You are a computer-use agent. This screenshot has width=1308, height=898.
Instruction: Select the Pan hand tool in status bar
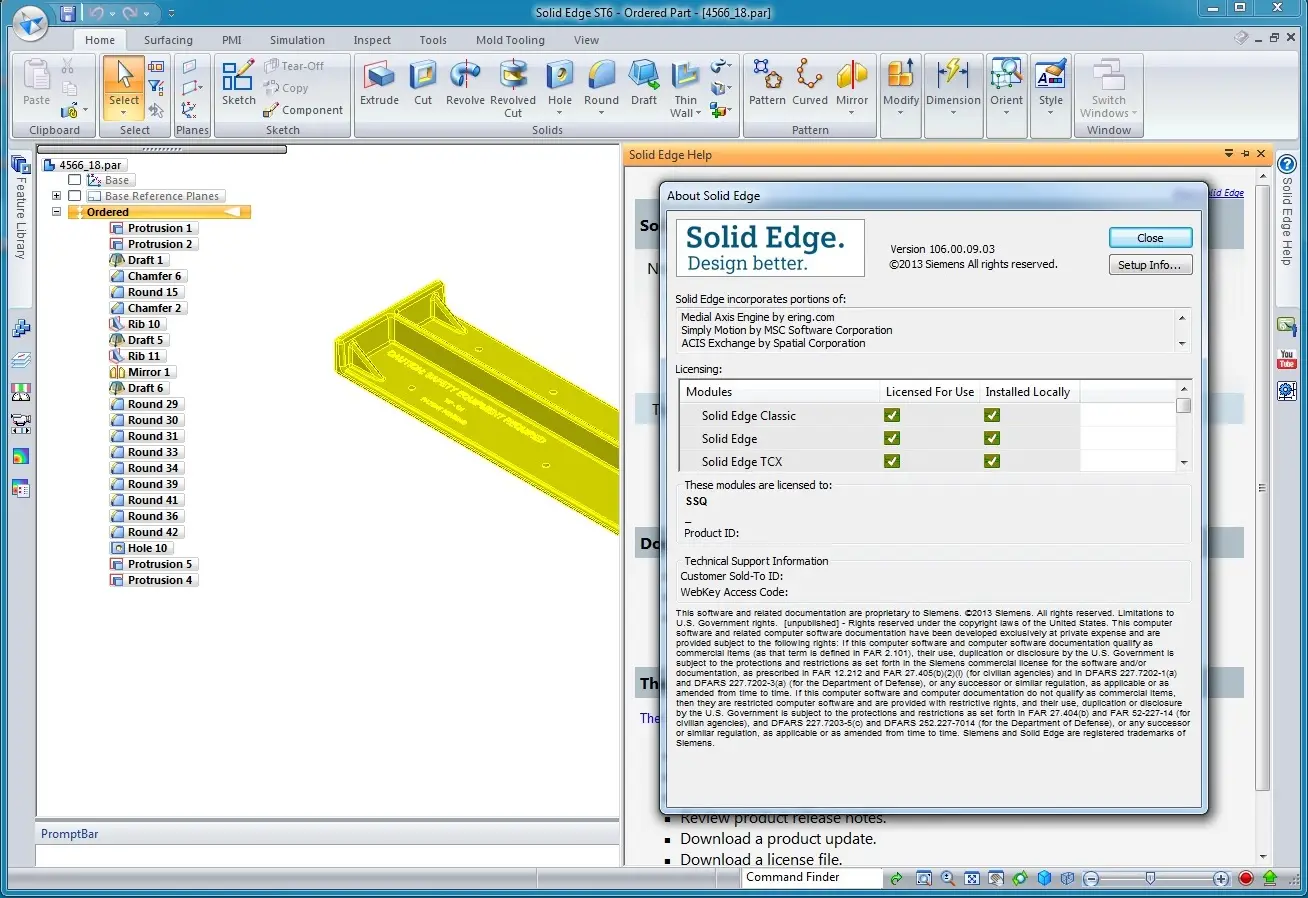(x=996, y=878)
